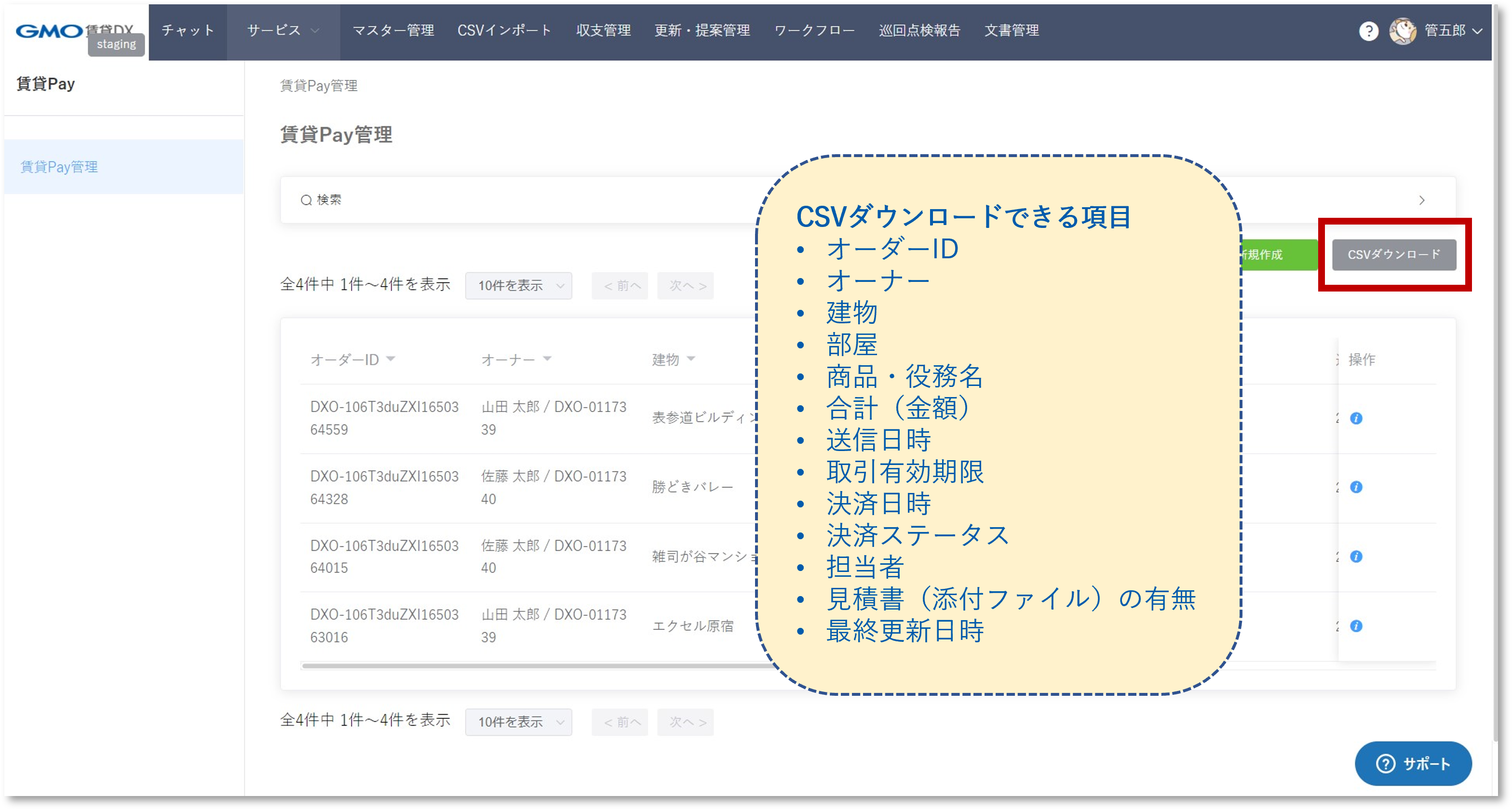Select 賃貸Pay管理 in the sidebar
1512x810 pixels.
pyautogui.click(x=59, y=167)
